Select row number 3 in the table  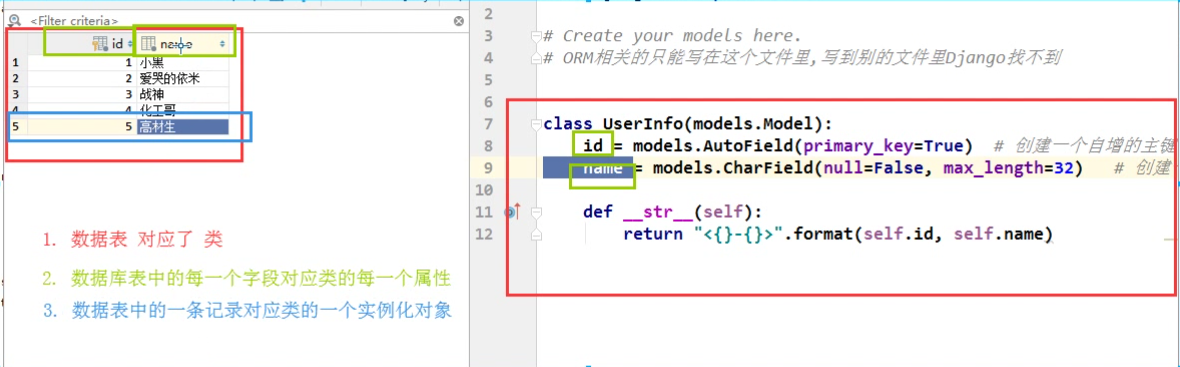[x=15, y=94]
